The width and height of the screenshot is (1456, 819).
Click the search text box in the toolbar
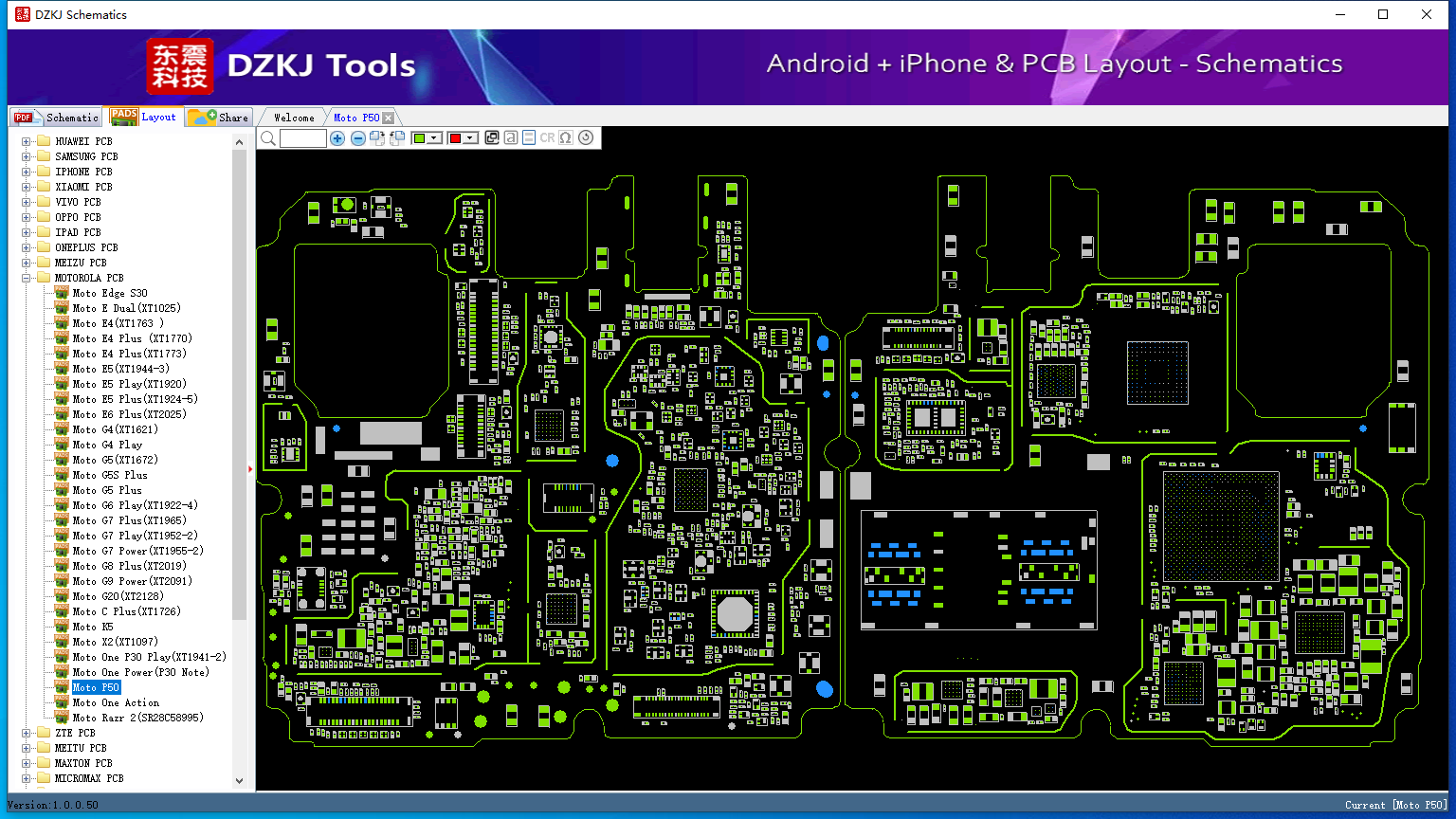pos(303,138)
